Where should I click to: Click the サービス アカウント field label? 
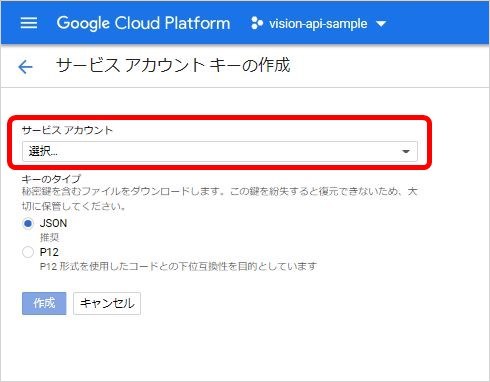click(67, 130)
